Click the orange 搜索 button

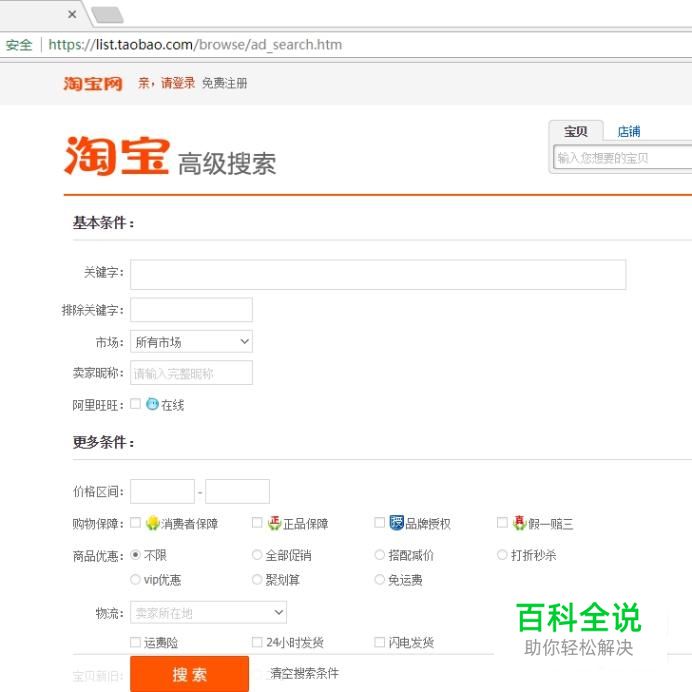pyautogui.click(x=189, y=674)
